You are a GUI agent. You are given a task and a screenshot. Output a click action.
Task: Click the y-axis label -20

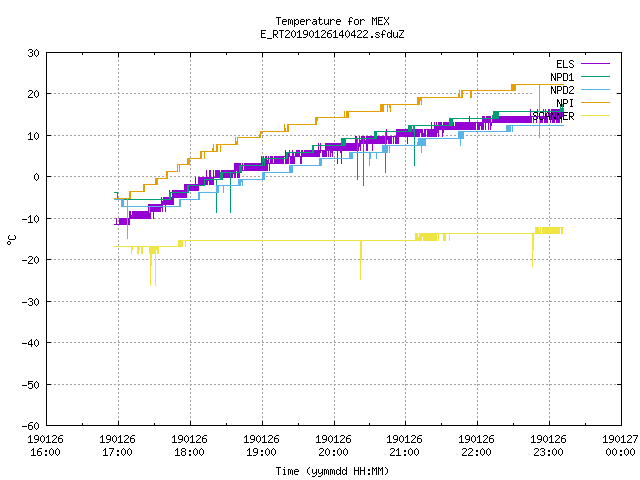coord(31,260)
